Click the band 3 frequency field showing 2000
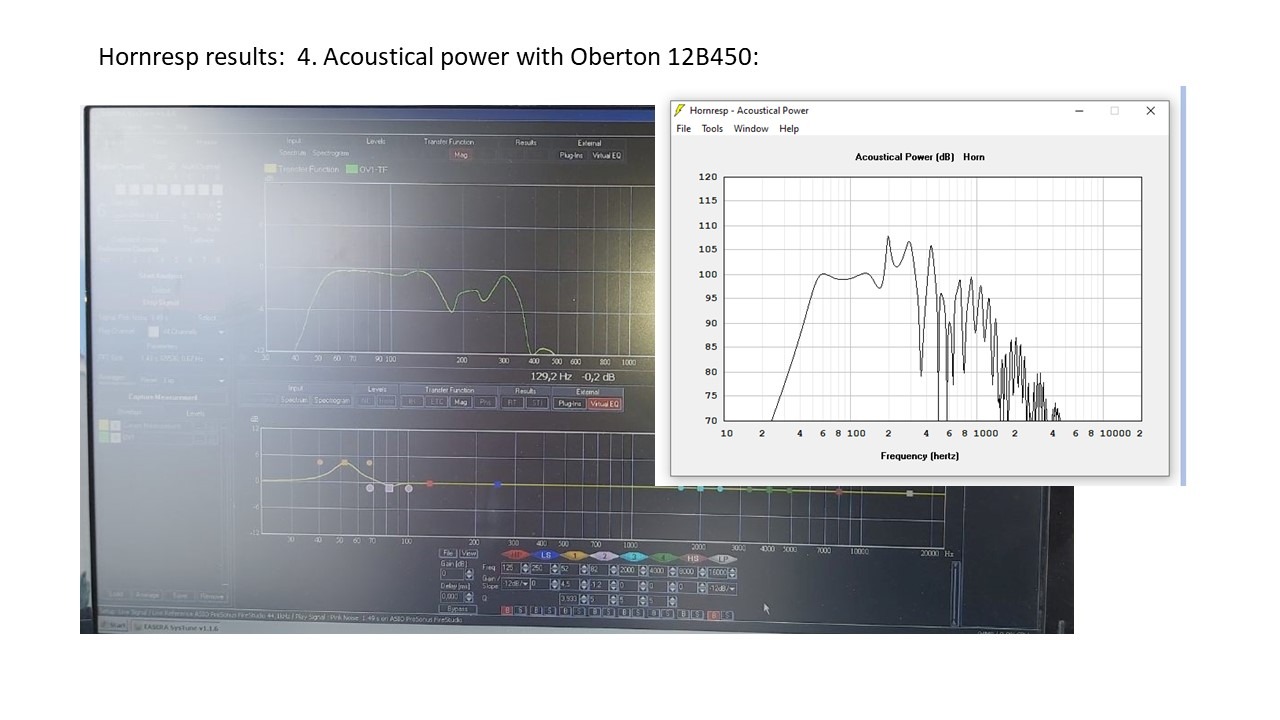 click(628, 569)
